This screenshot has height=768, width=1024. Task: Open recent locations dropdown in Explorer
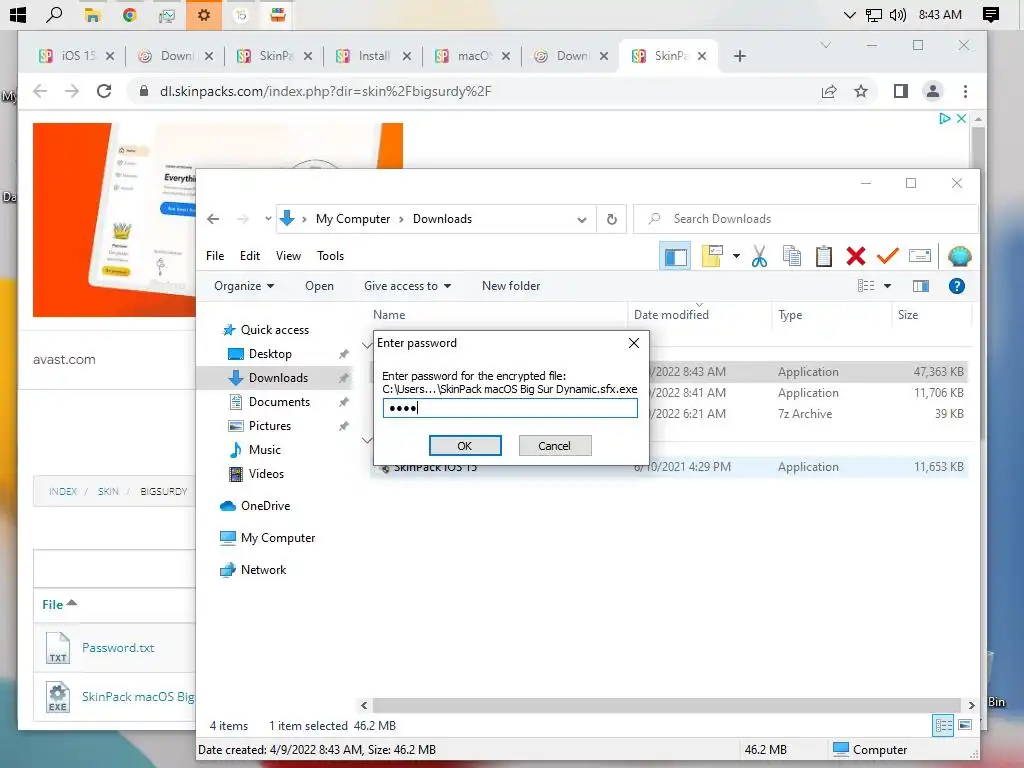[x=268, y=219]
